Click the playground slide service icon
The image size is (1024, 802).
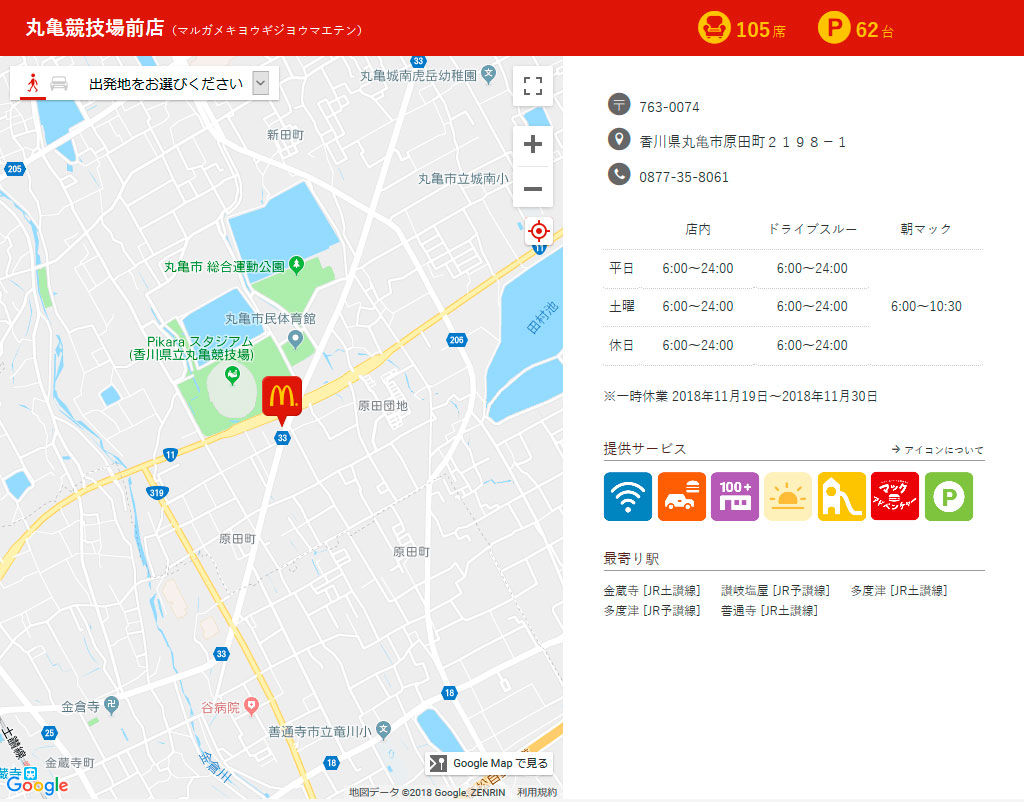point(842,496)
